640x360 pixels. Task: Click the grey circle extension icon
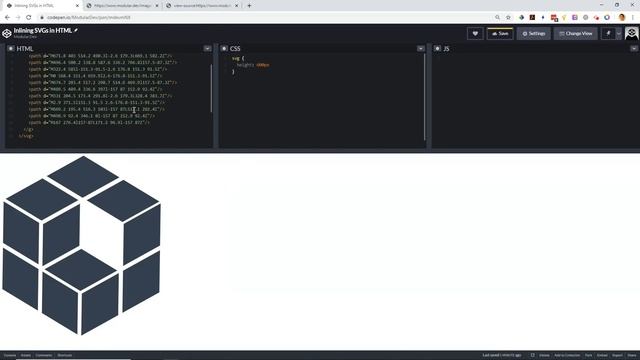(585, 18)
